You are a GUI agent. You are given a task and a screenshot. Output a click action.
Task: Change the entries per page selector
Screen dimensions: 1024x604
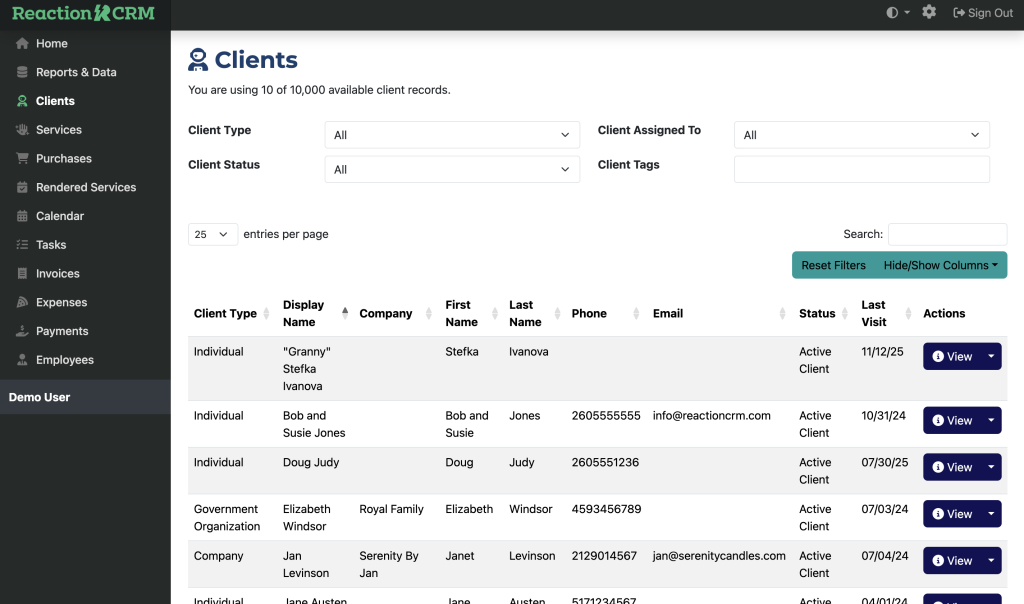pyautogui.click(x=213, y=234)
